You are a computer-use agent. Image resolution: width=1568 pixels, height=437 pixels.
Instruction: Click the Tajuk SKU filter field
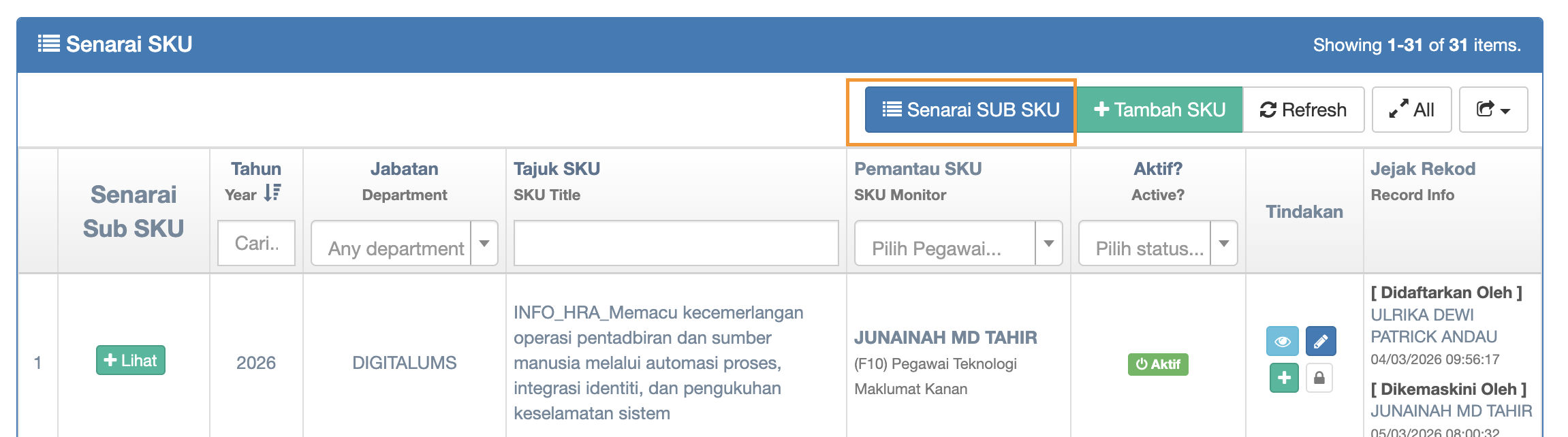tap(676, 243)
